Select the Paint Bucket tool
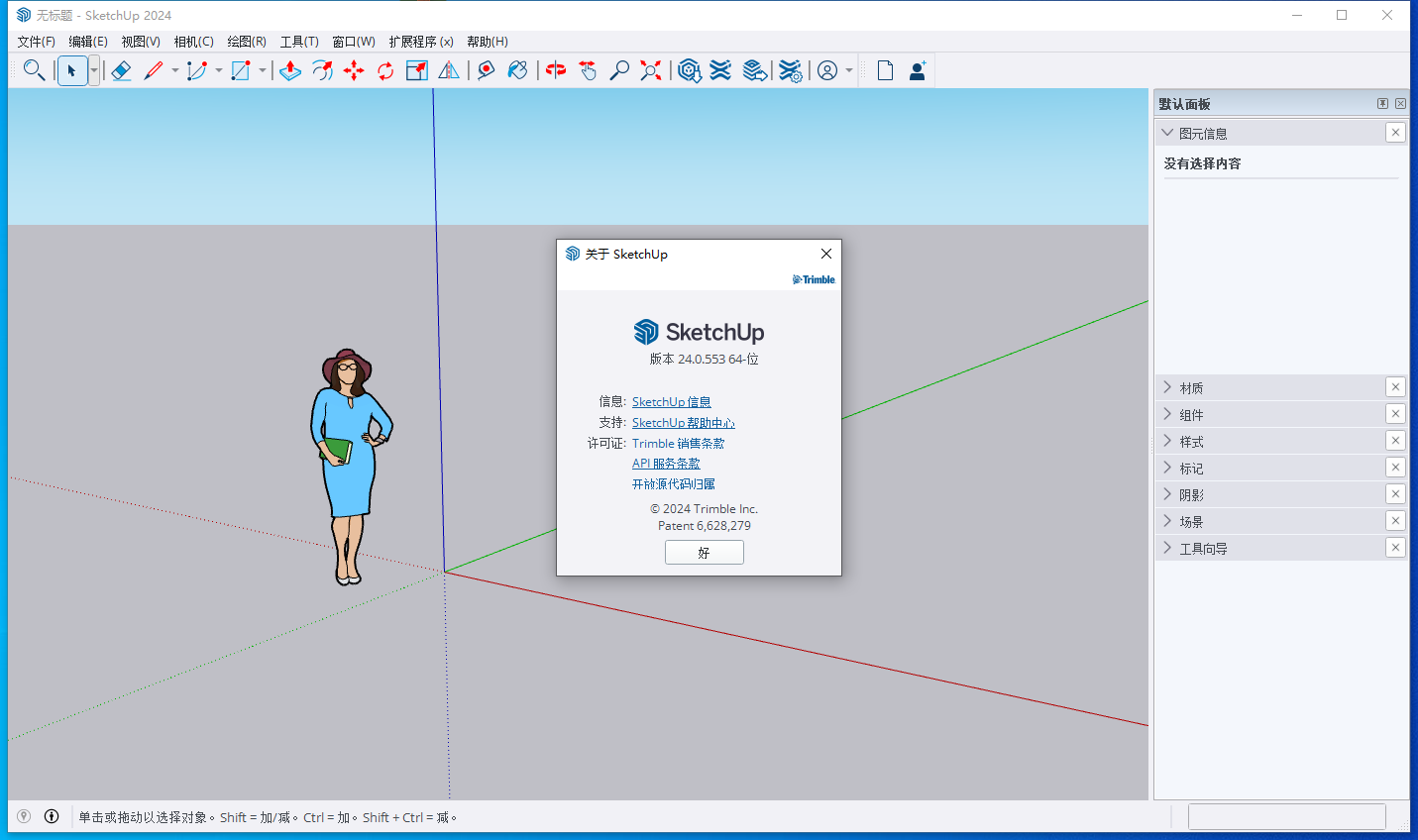1418x840 pixels. (x=517, y=70)
